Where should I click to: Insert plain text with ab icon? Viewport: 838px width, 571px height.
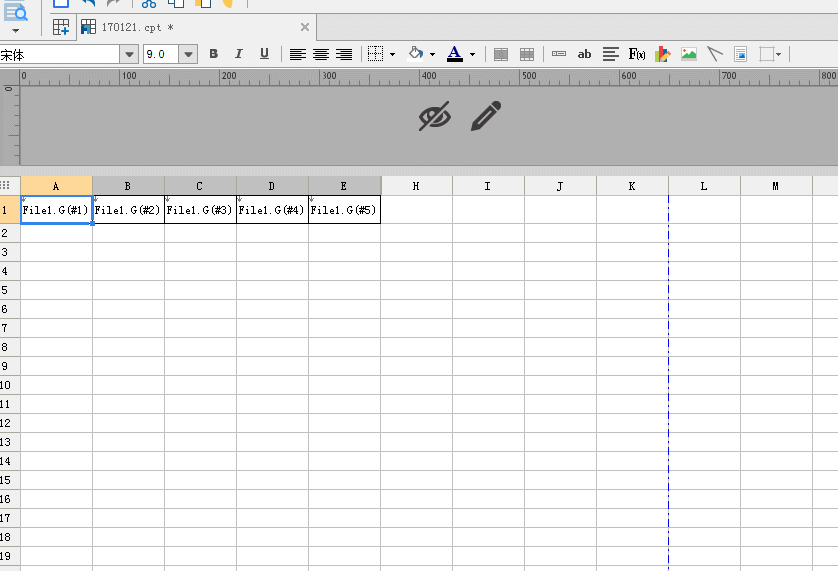pos(585,54)
